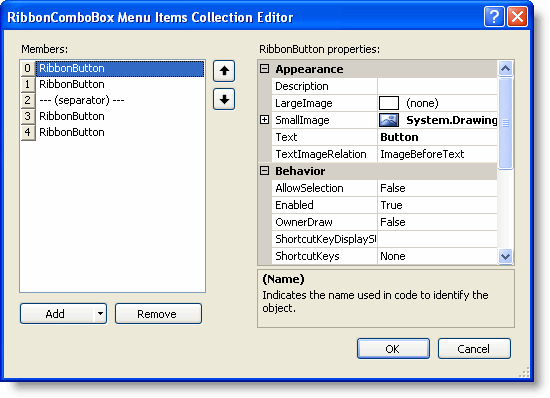Select the Text property name
The height and width of the screenshot is (398, 550).
[324, 137]
